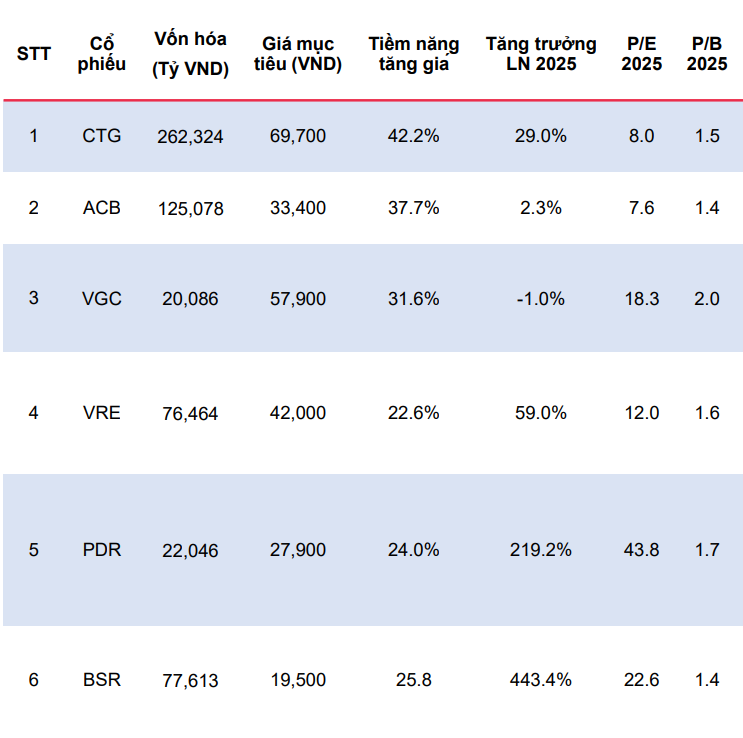Click the VGC stock symbol
This screenshot has height=738, width=743.
point(101,299)
